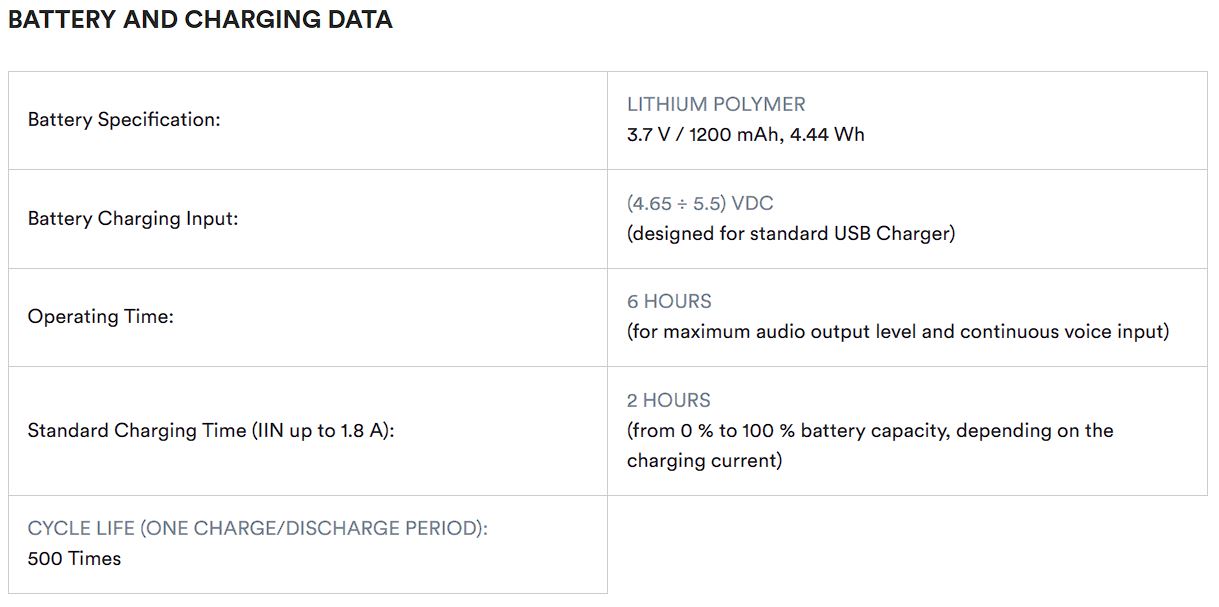Click the 6 HOURS value

(669, 301)
